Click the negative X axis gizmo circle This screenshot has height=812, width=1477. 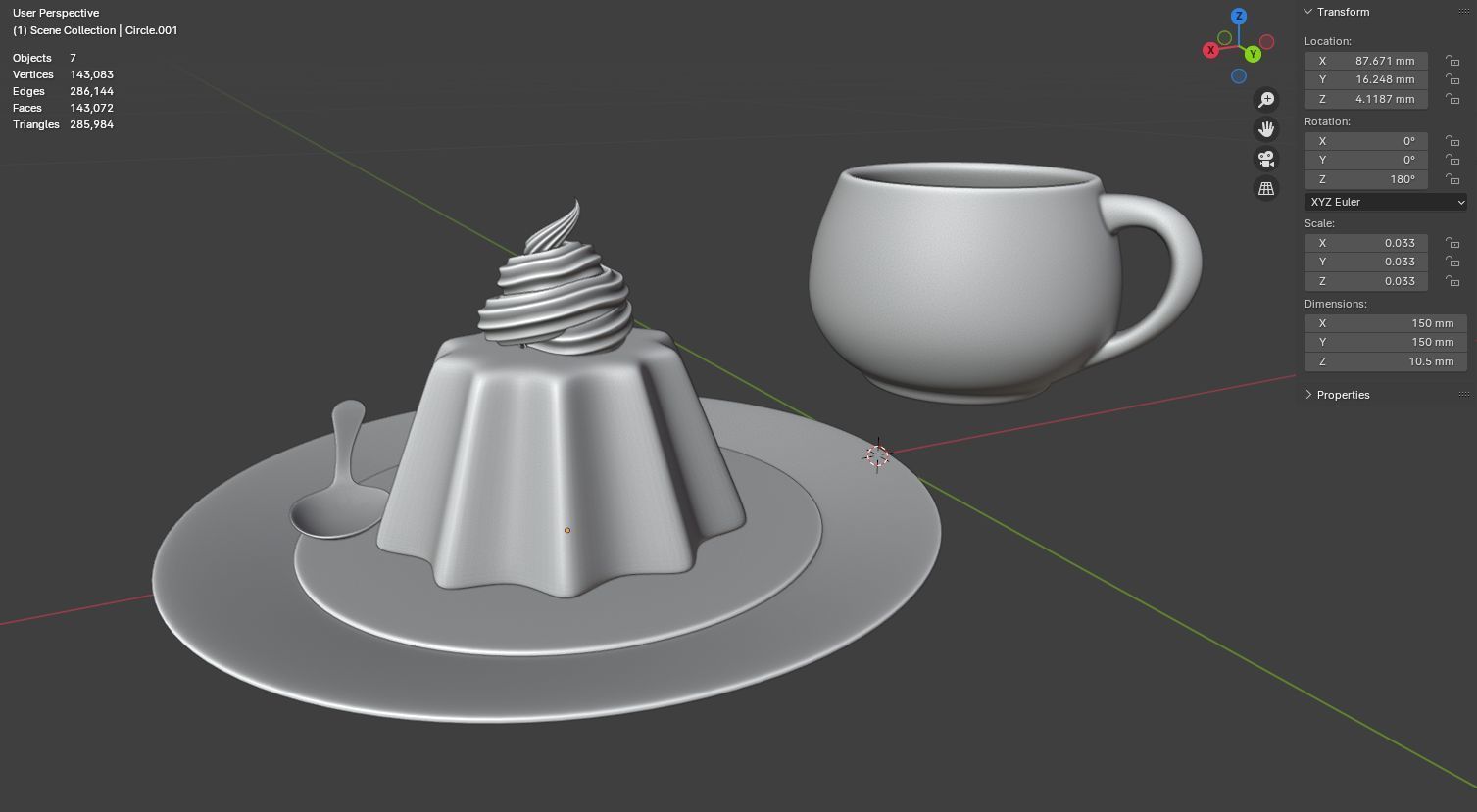click(x=1266, y=42)
